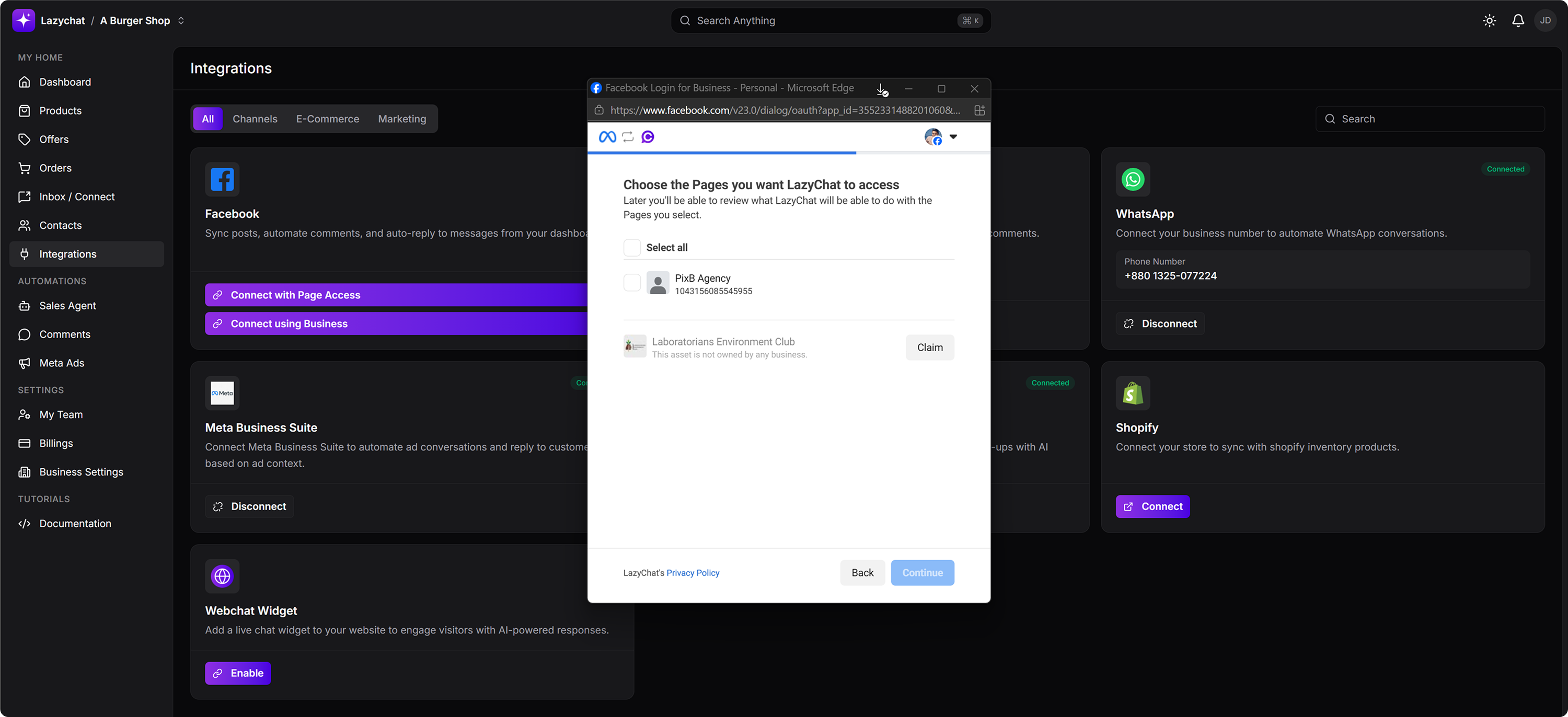1568x717 pixels.
Task: Check the Select all checkbox
Action: pyautogui.click(x=632, y=248)
